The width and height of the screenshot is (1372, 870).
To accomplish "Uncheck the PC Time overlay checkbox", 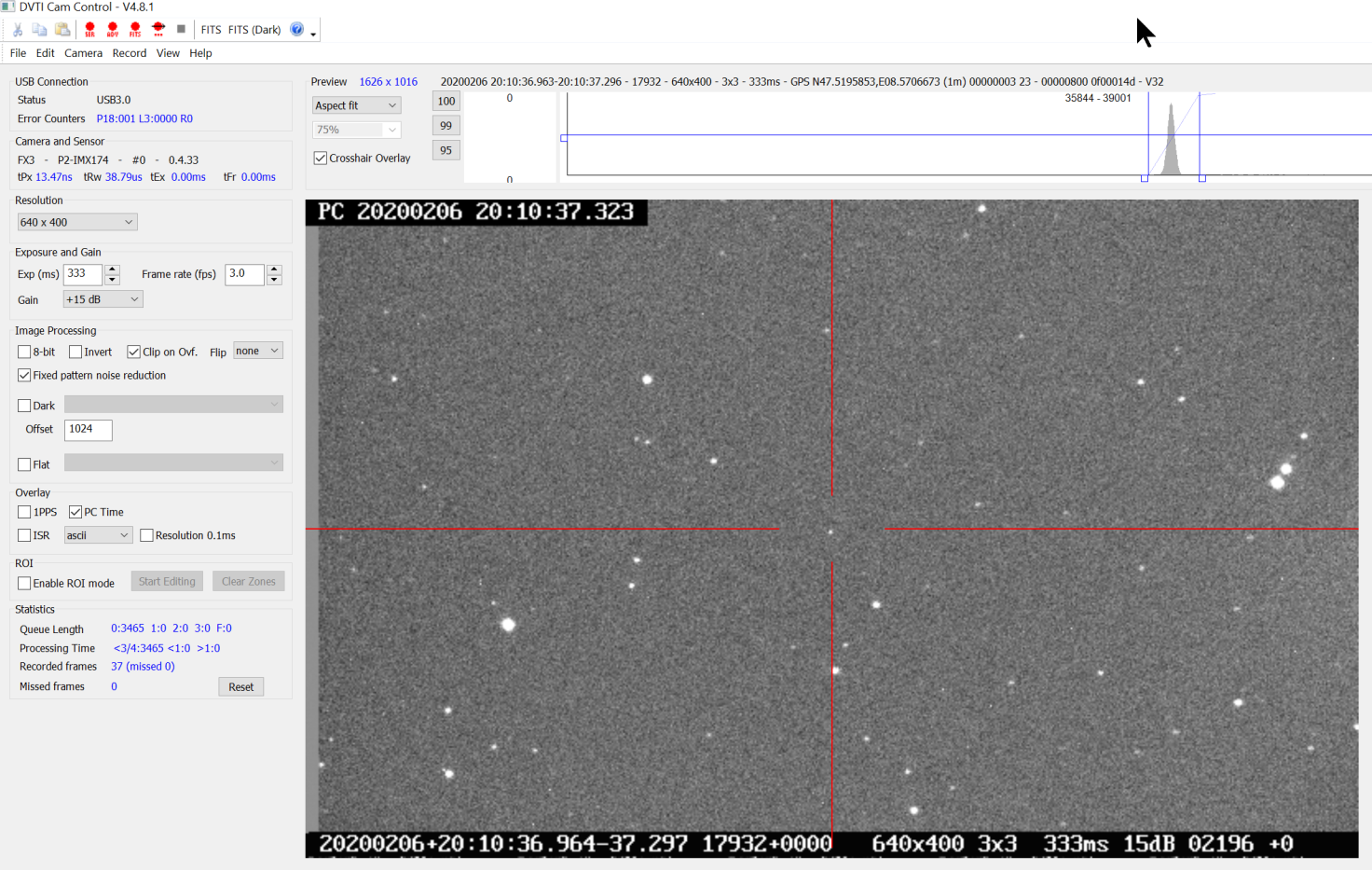I will point(75,512).
